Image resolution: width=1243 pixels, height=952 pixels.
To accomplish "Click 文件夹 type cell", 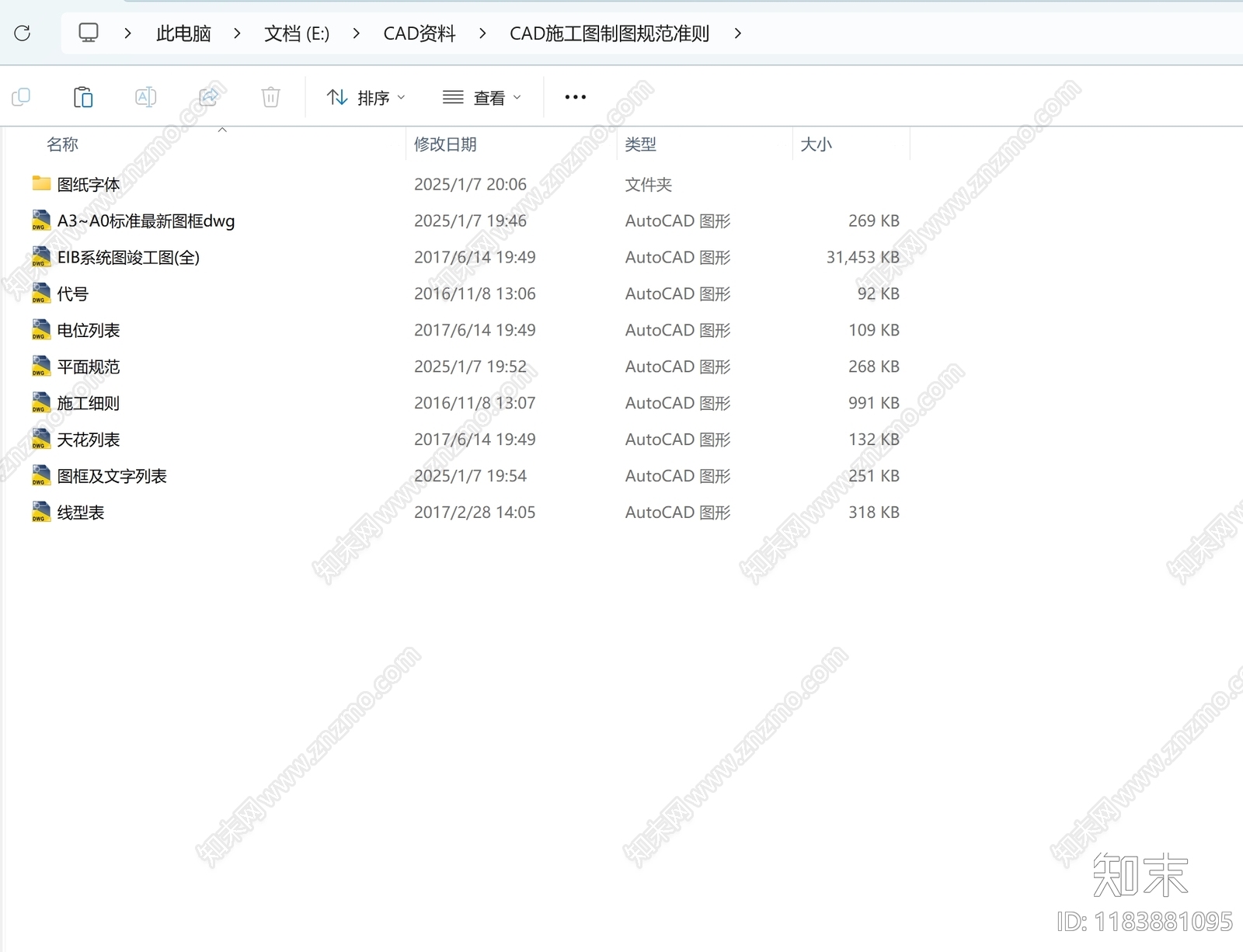I will 649,185.
